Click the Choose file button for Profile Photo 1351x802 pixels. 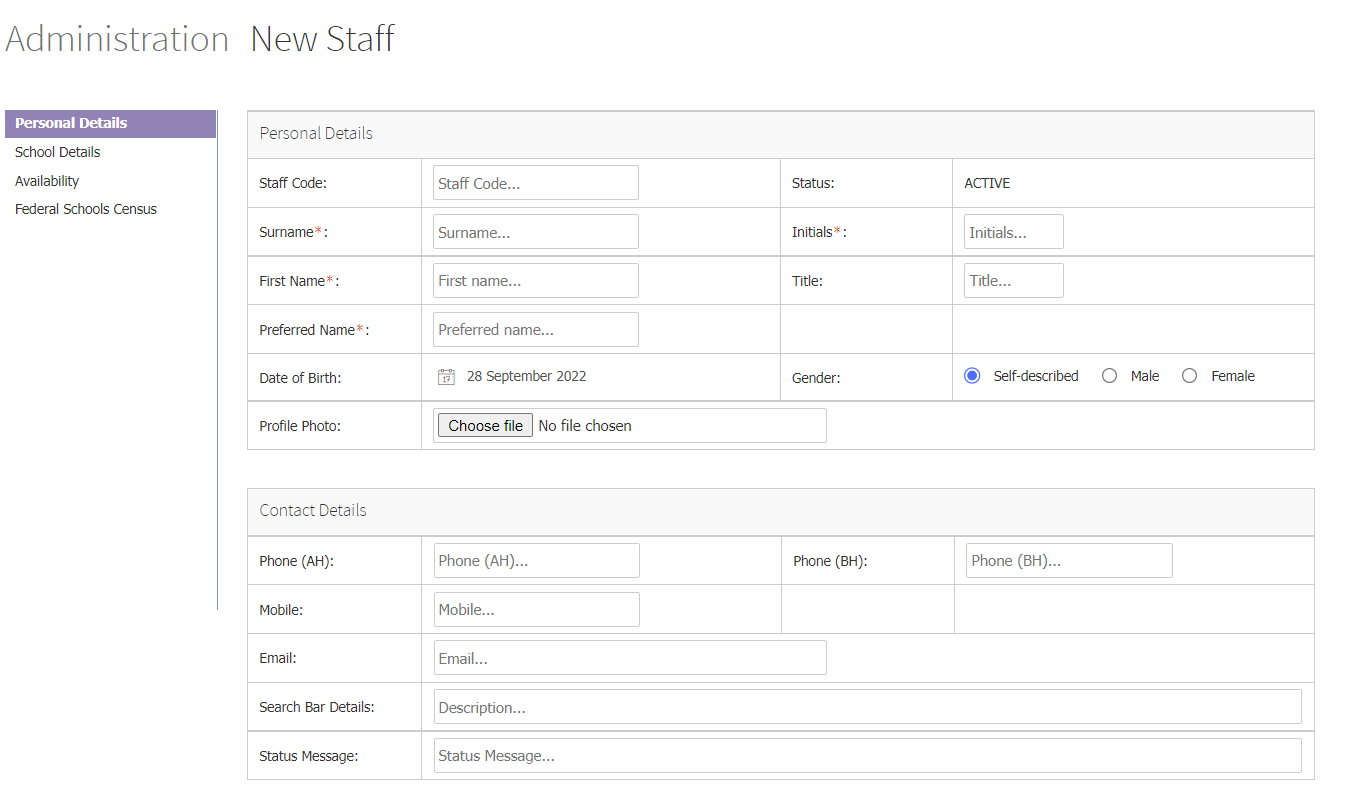(484, 424)
